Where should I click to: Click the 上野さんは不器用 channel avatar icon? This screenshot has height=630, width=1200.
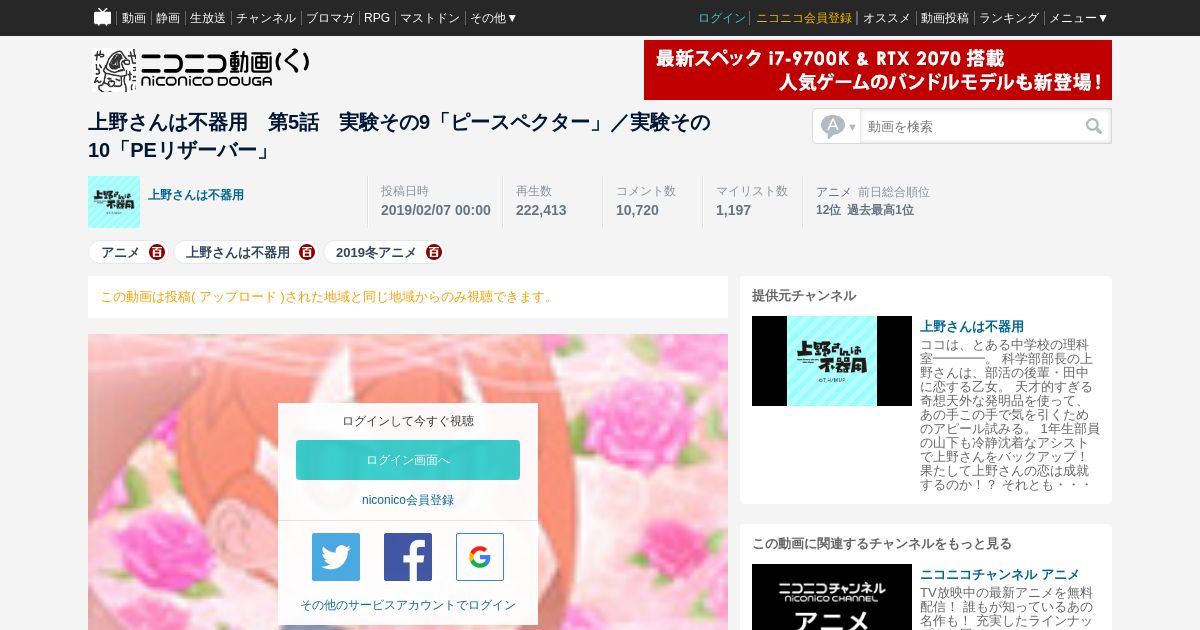tap(114, 202)
